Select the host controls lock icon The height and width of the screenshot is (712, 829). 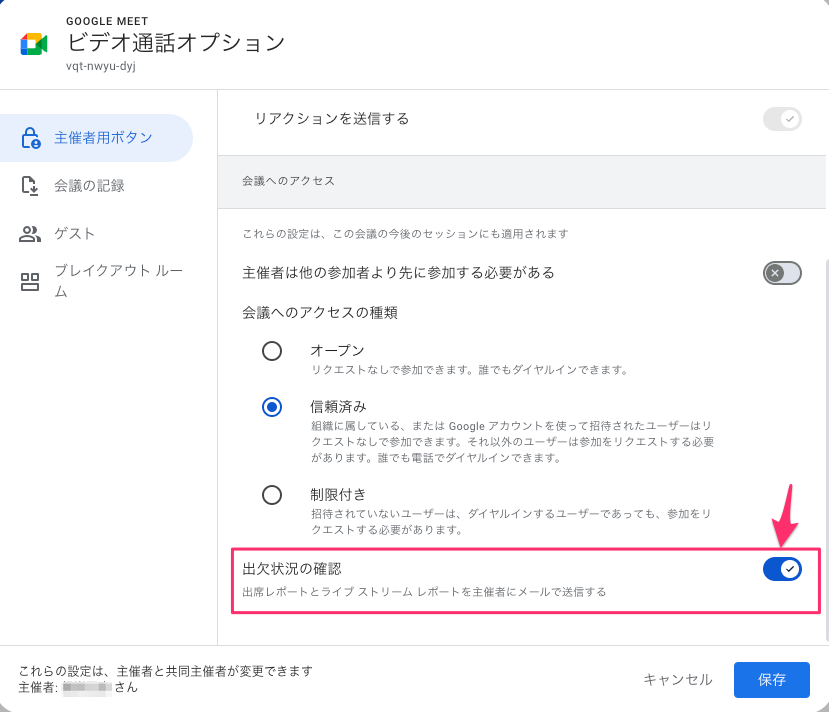(30, 137)
